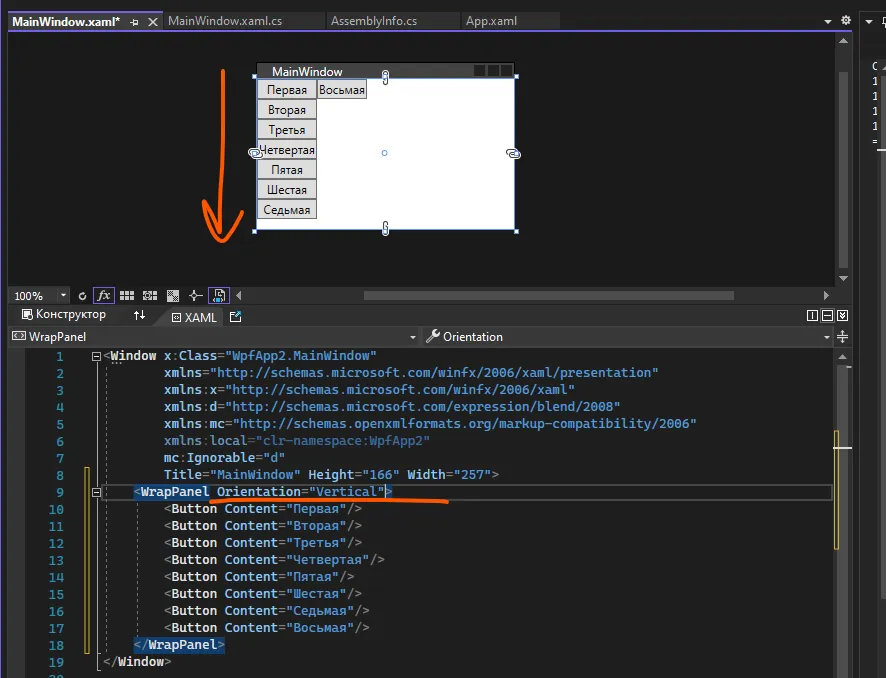
Task: Collapse the Window element at line 1
Action: (x=96, y=357)
